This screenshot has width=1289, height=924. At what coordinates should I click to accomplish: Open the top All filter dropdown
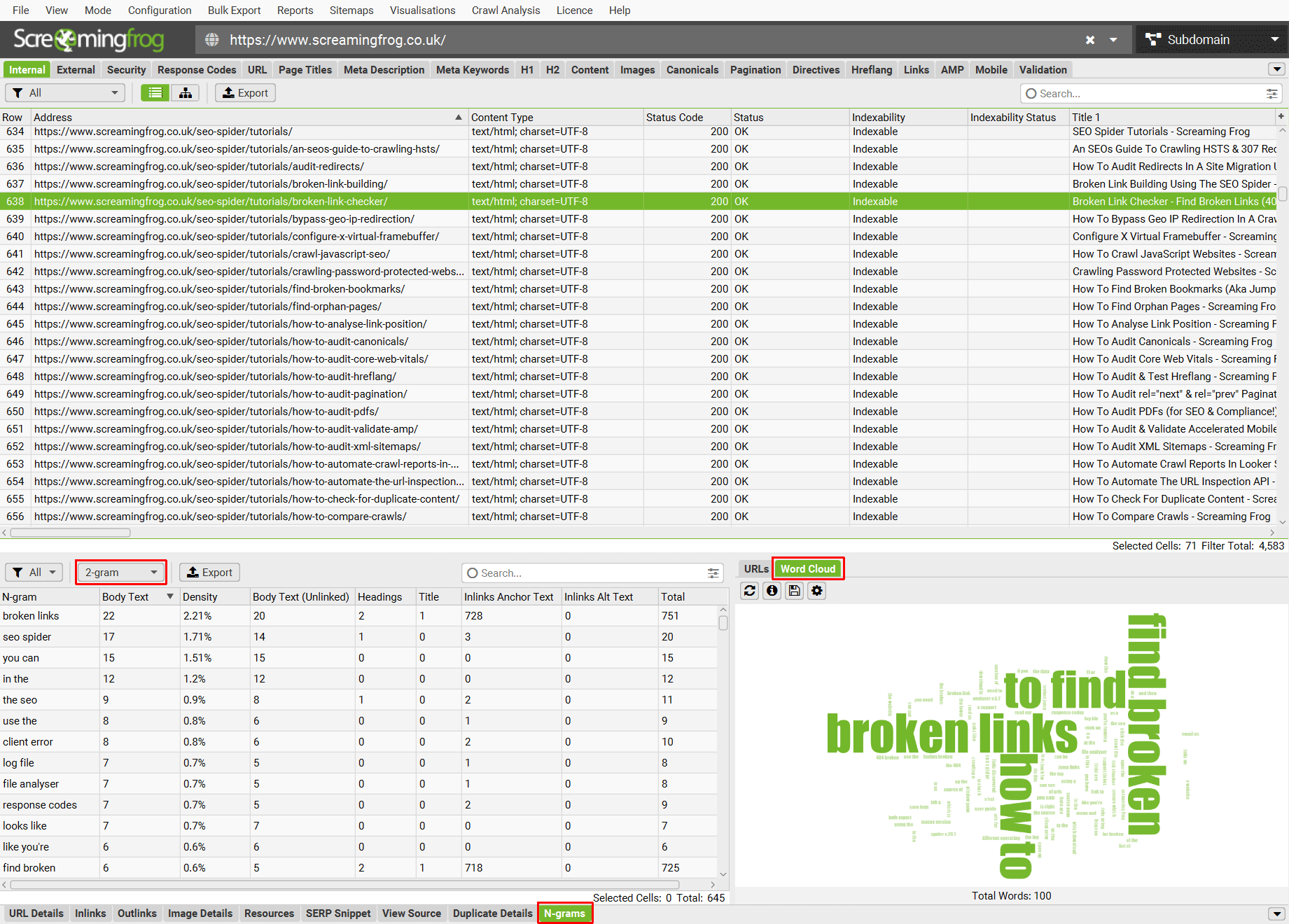[65, 93]
